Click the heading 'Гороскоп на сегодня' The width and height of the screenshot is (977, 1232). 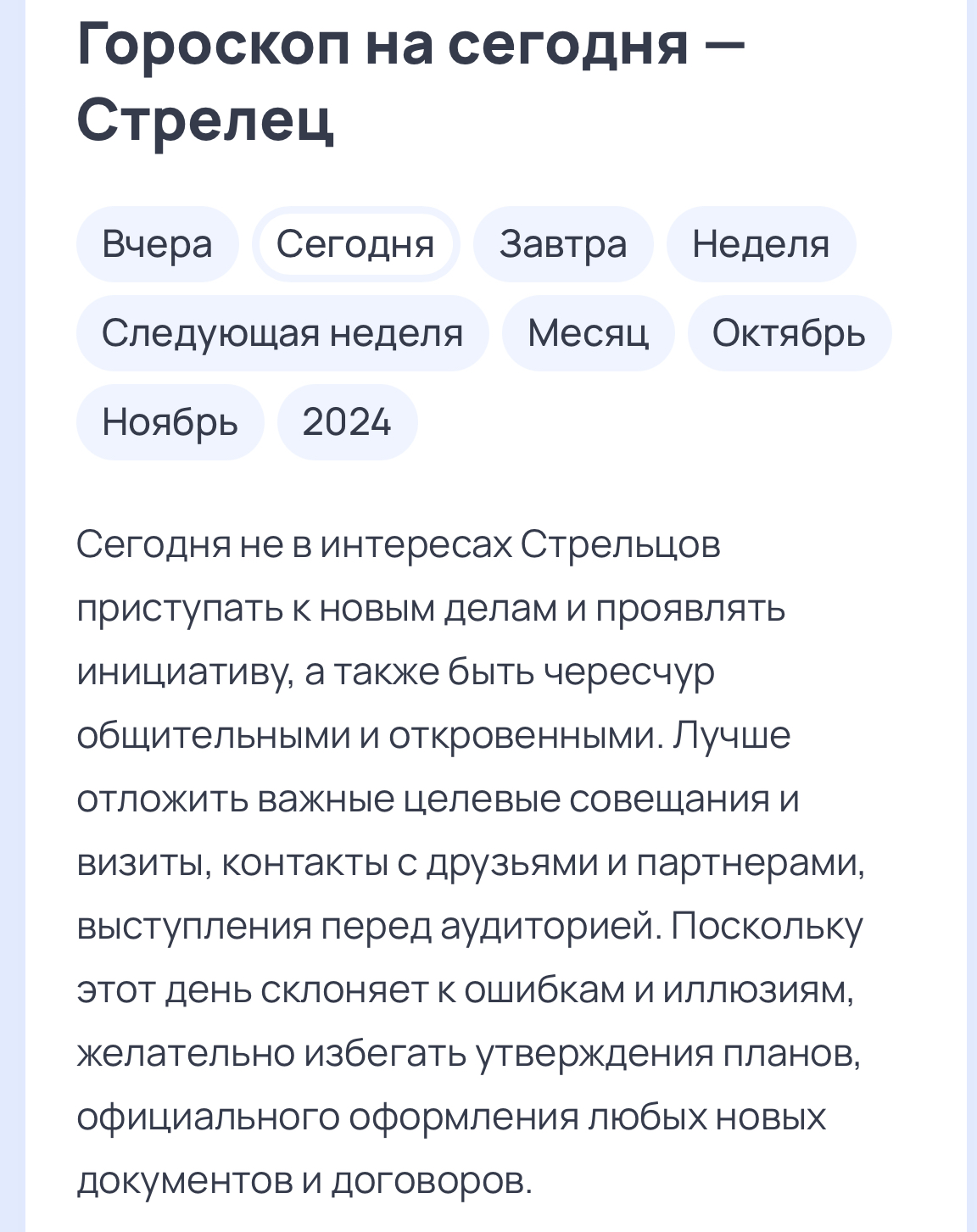pos(382,44)
